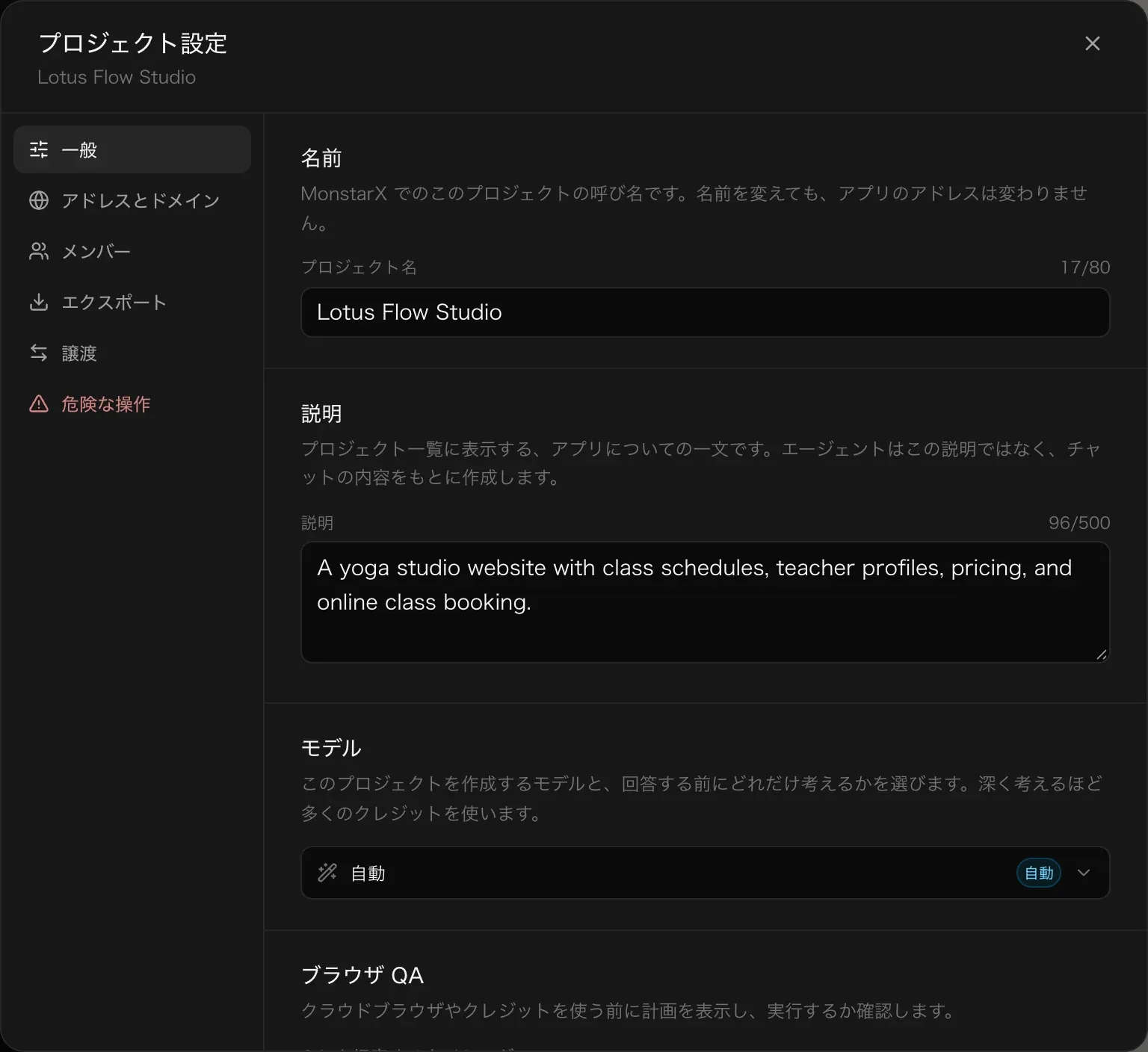Click the globe icon for アドレスとドメイン
The height and width of the screenshot is (1052, 1148).
click(39, 200)
